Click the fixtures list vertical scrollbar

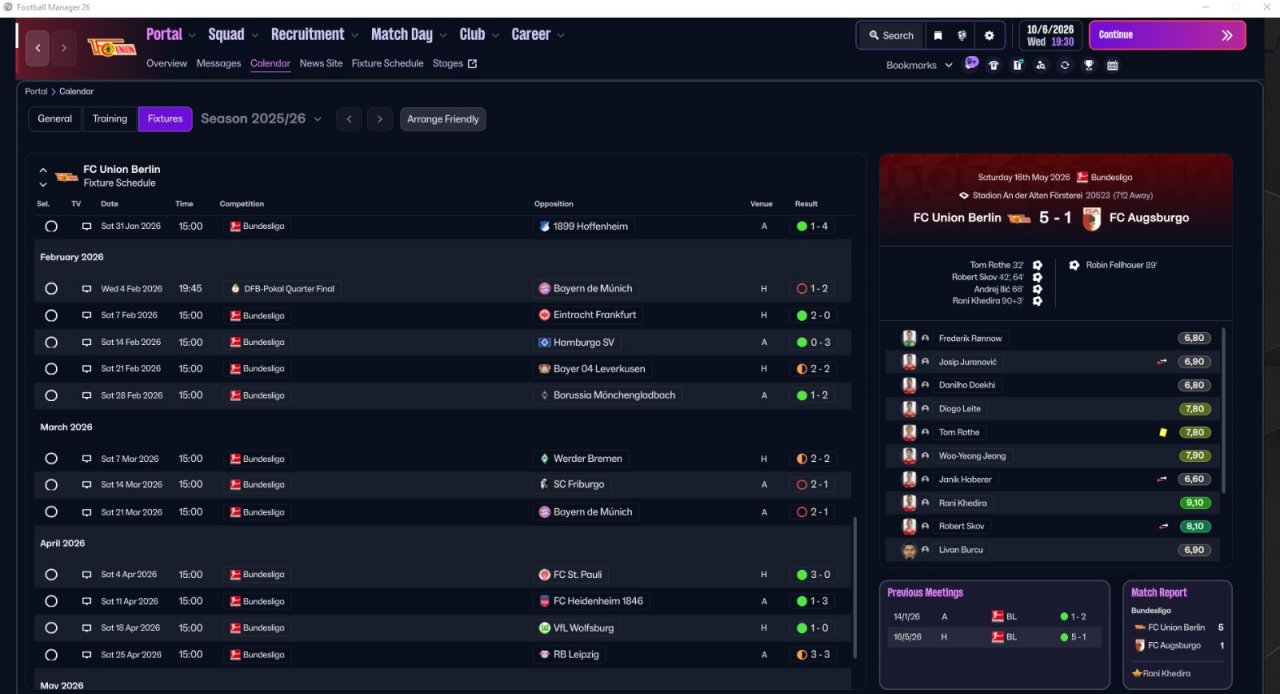855,587
